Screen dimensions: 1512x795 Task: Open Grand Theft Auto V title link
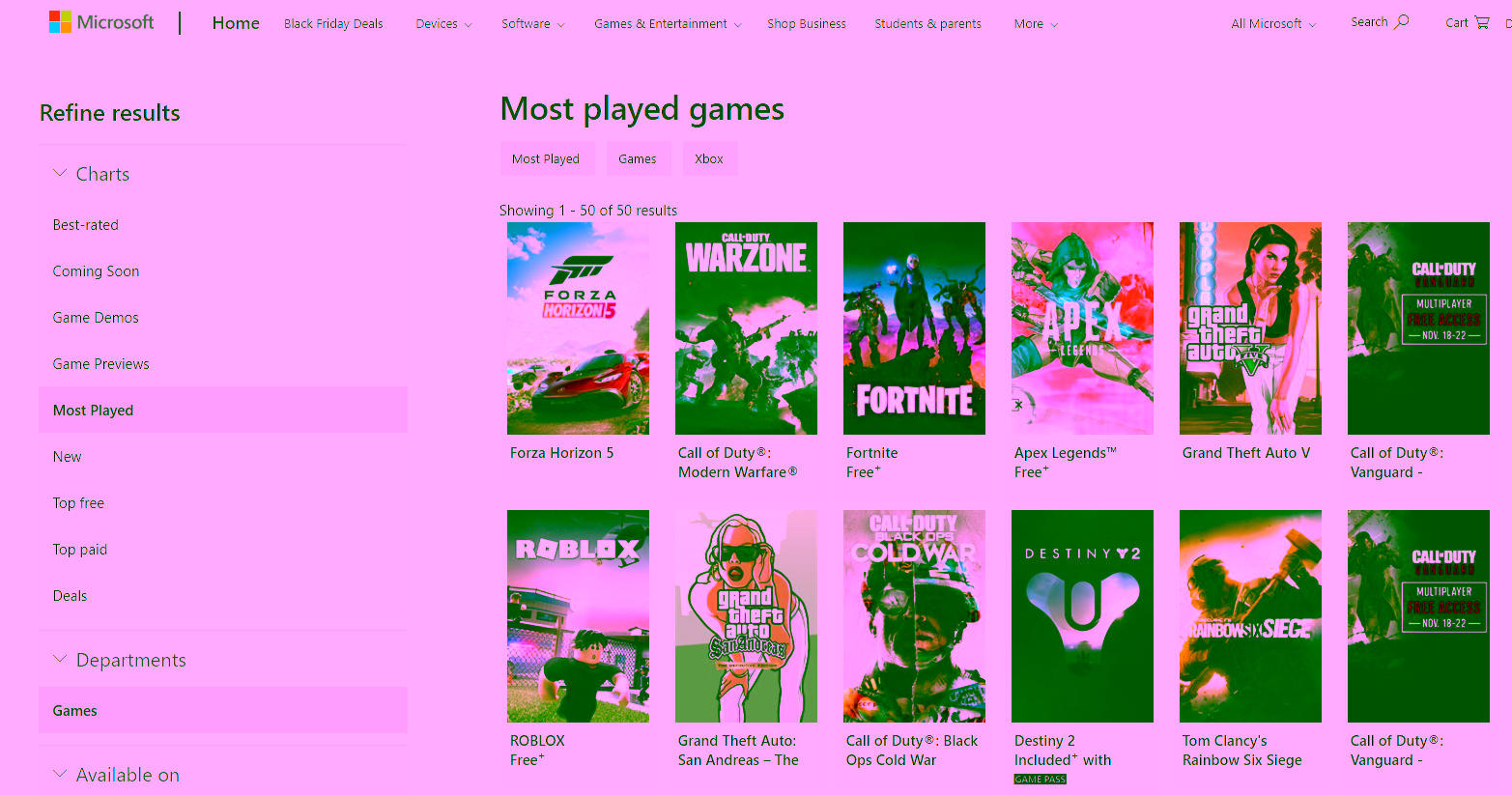pyautogui.click(x=1246, y=453)
